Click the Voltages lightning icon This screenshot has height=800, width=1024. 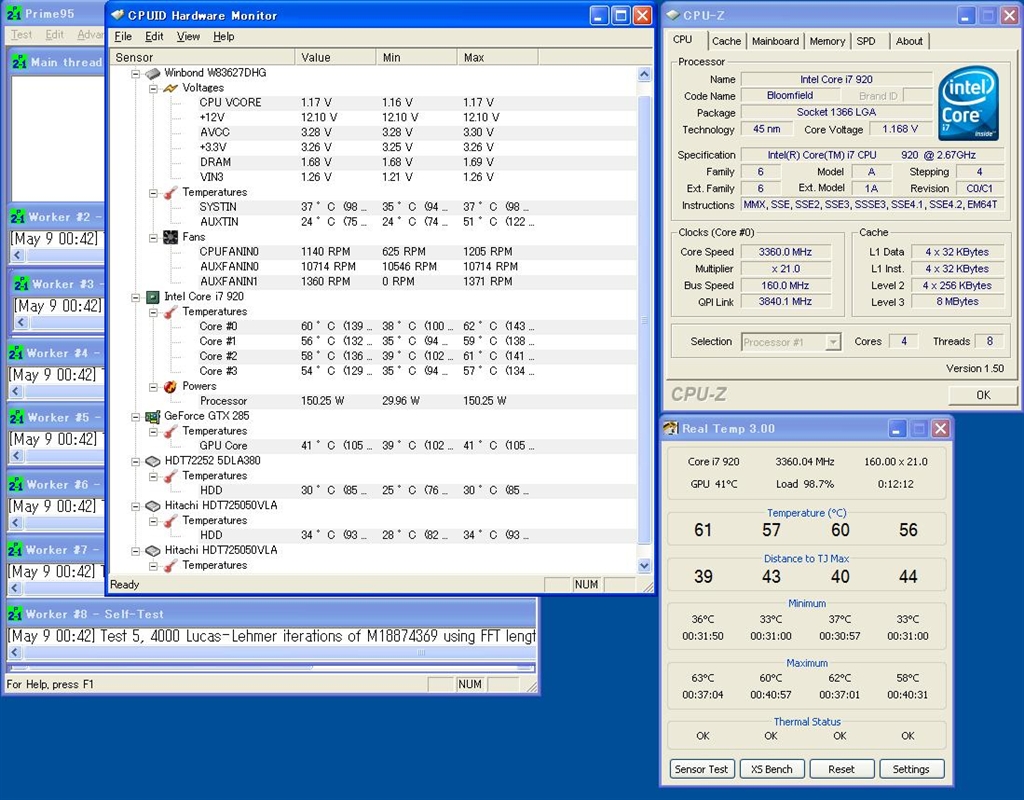171,88
